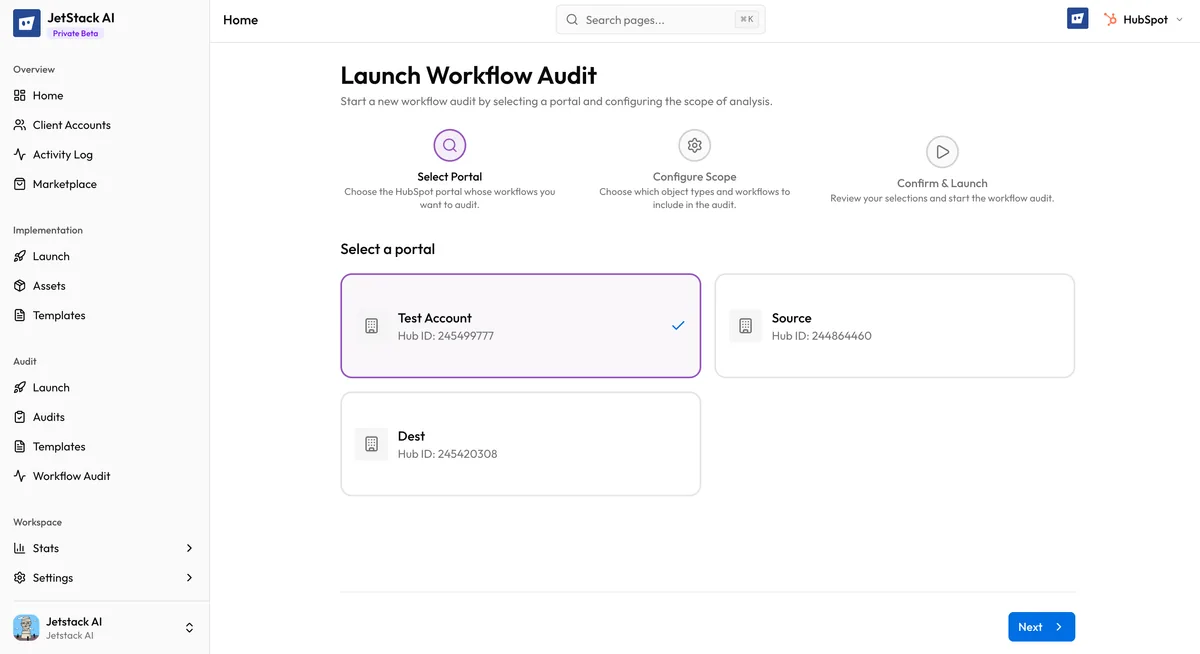The width and height of the screenshot is (1200, 654).
Task: Click the Select Portal magnifier icon
Action: pos(449,144)
